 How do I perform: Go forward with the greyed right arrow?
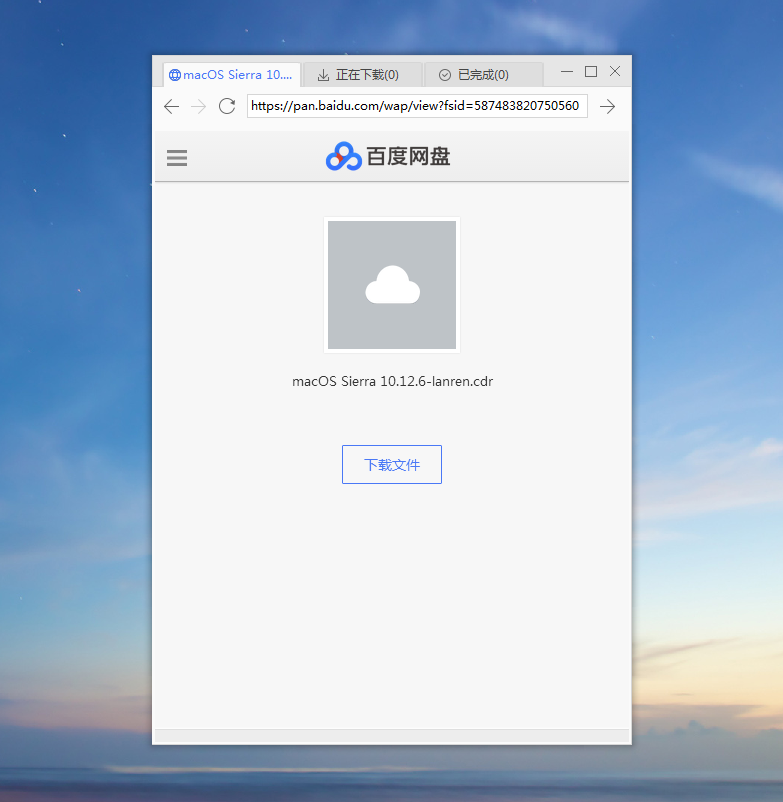tap(198, 106)
